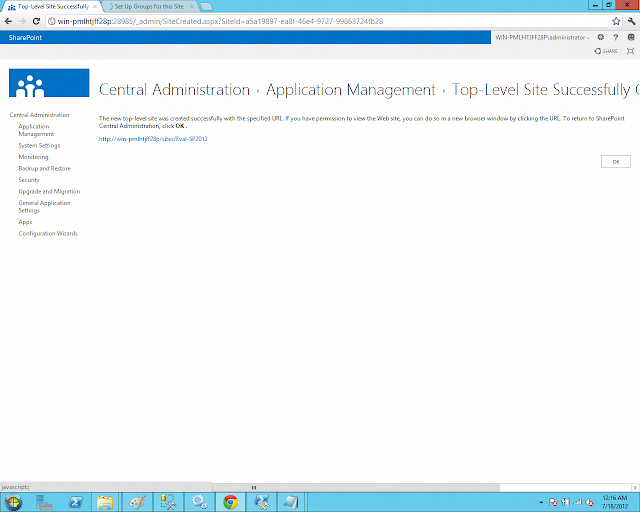Click the page info icon in address bar

click(52, 21)
